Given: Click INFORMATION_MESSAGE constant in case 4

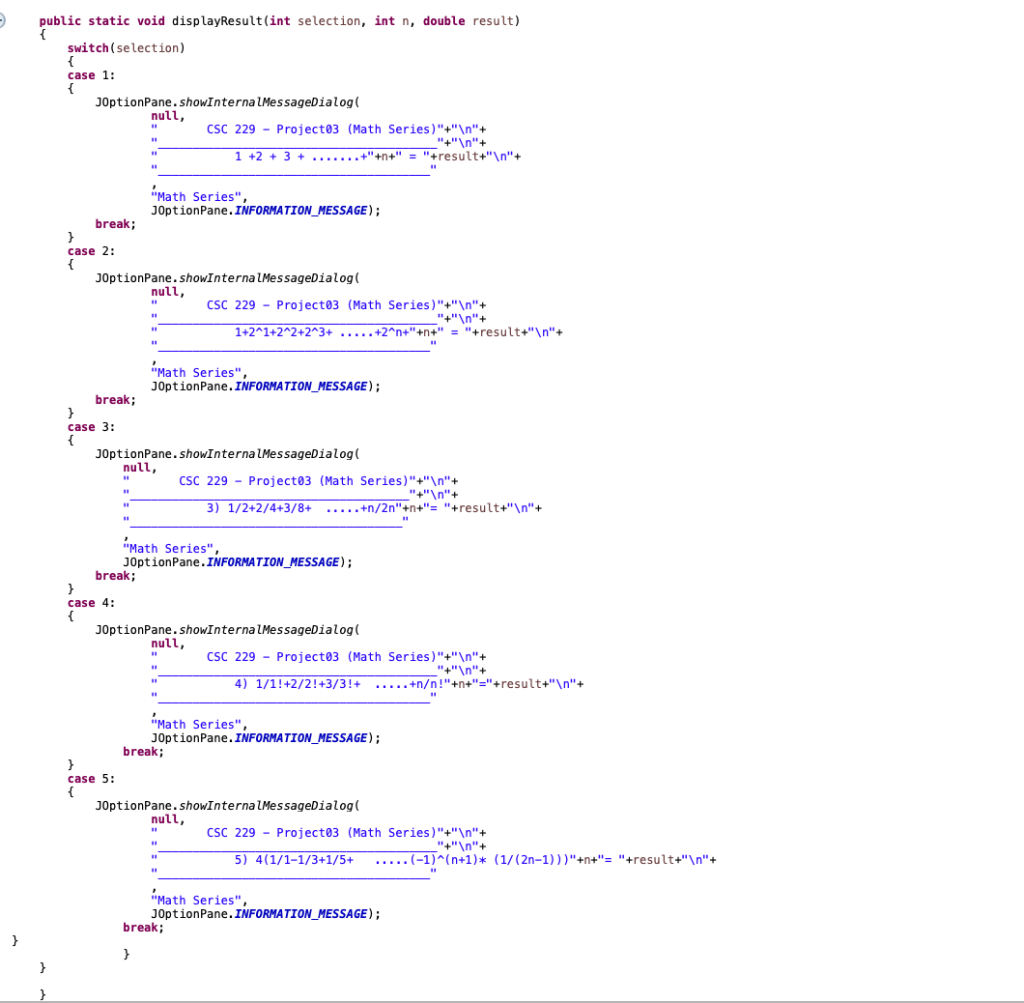Looking at the screenshot, I should (x=300, y=739).
